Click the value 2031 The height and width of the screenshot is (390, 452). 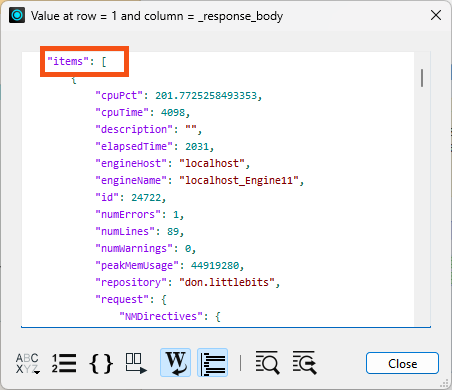(197, 147)
